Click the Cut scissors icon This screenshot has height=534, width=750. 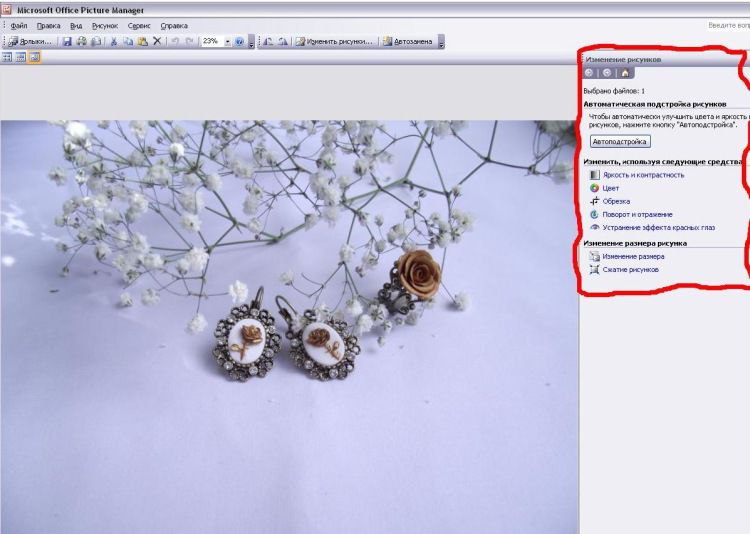113,42
